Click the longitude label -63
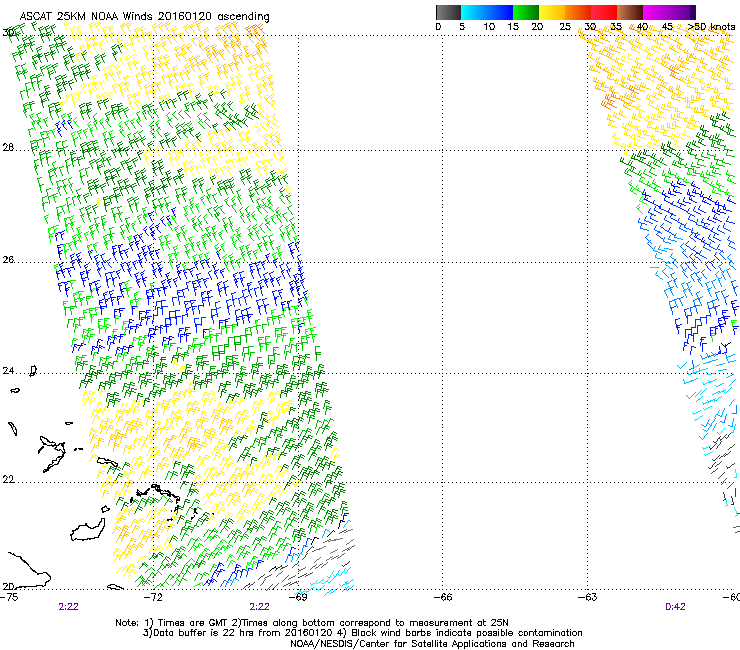Viewport: 740px width, 650px height. click(588, 597)
